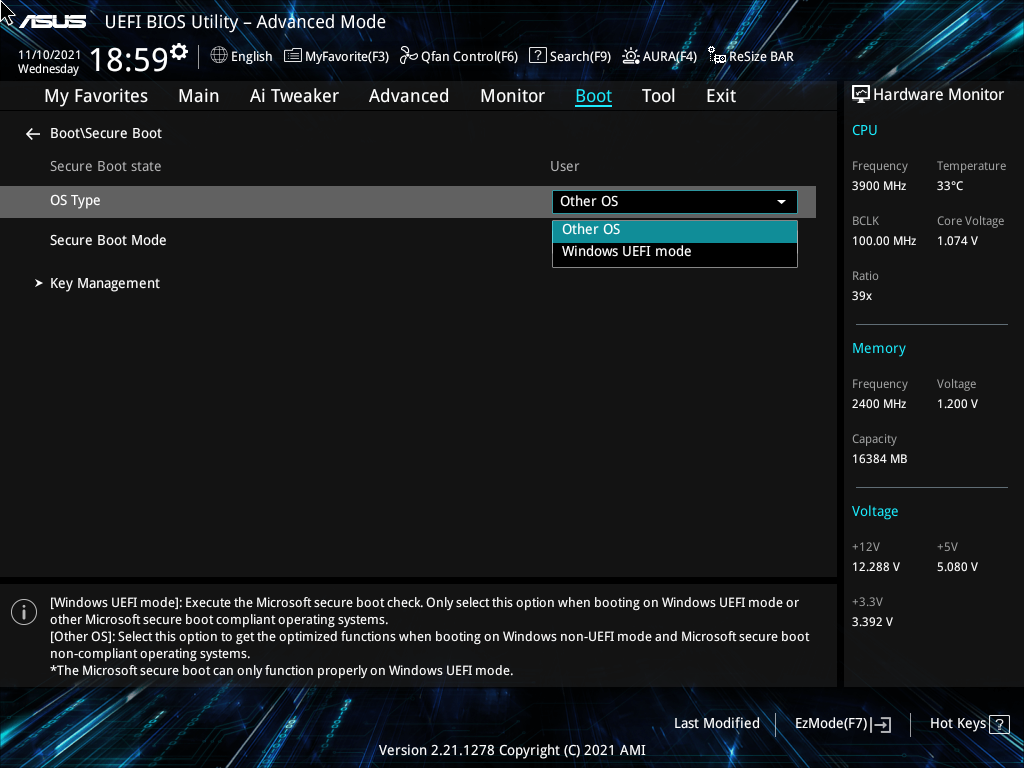The image size is (1024, 768).
Task: Click +5V reading 5.080 V
Action: pyautogui.click(x=957, y=568)
